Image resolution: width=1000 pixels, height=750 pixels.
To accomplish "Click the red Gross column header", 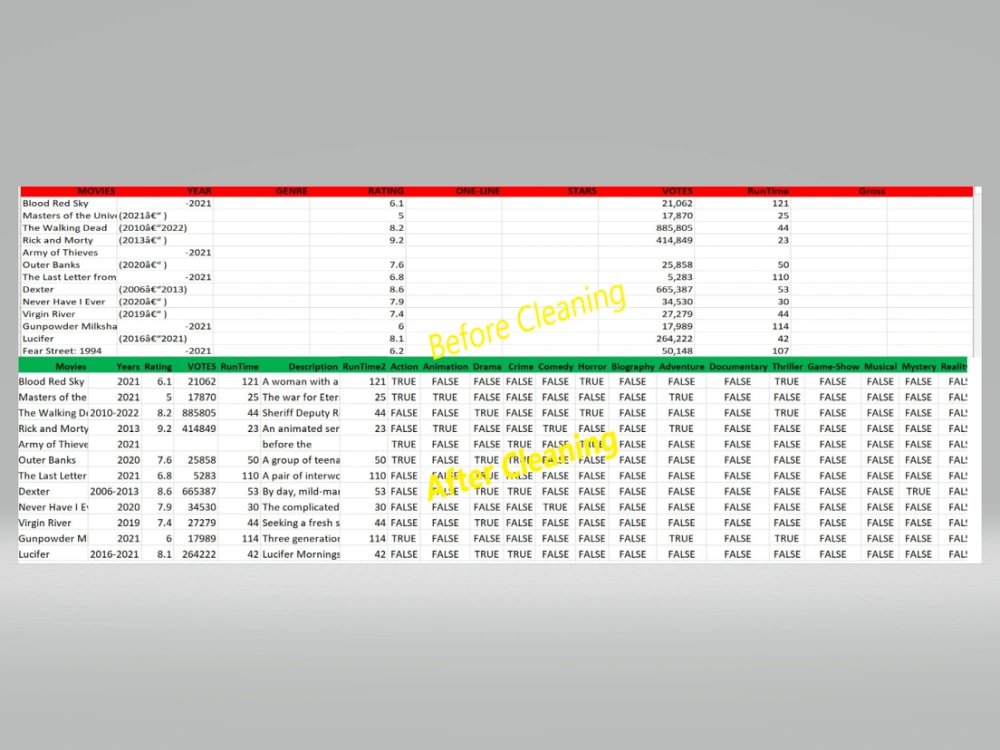I will tap(871, 191).
